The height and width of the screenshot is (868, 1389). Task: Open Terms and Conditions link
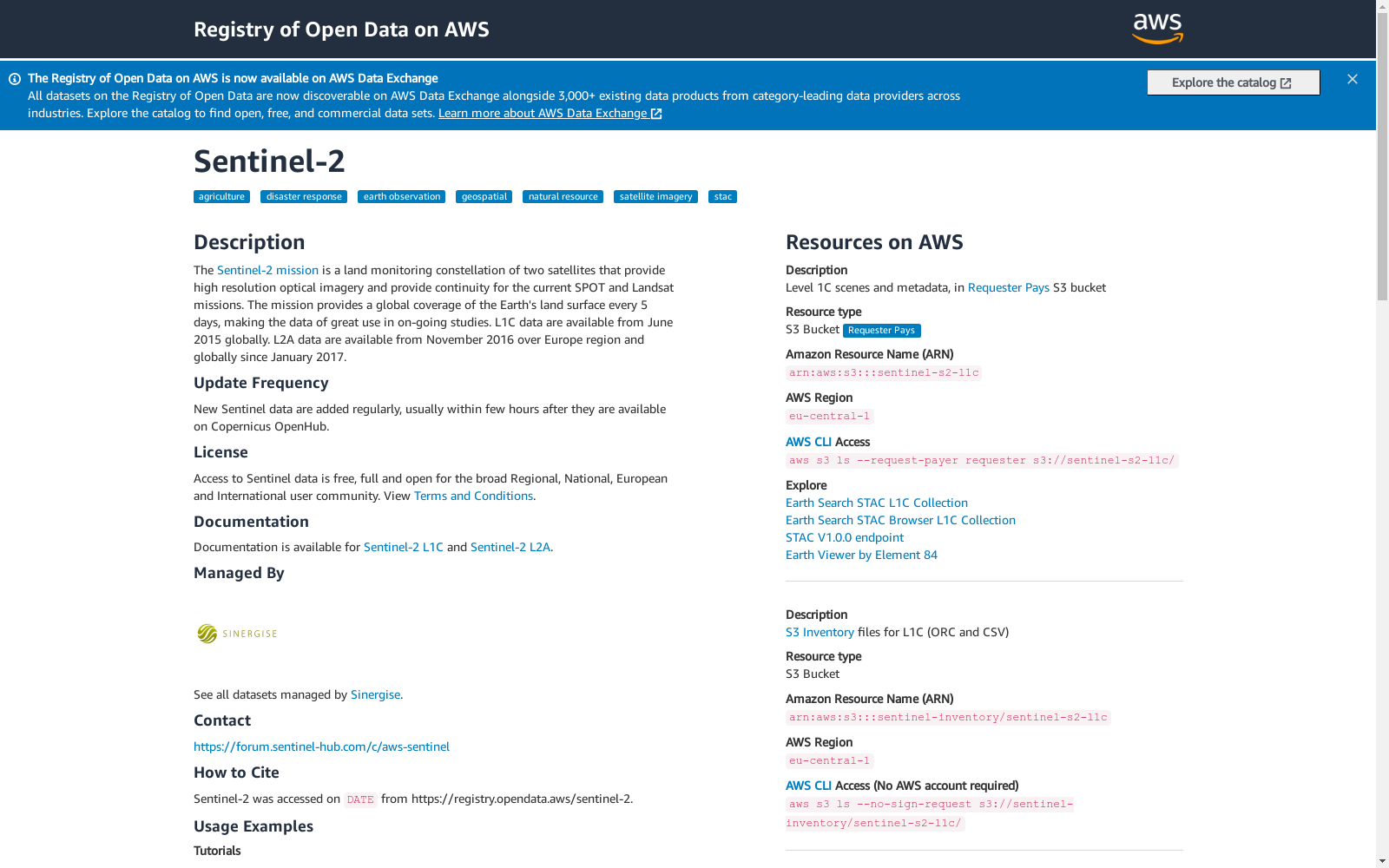coord(473,496)
